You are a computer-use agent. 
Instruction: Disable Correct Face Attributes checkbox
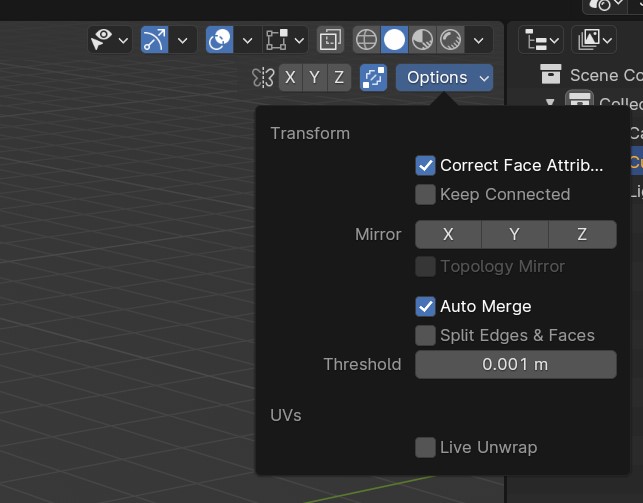tap(425, 165)
